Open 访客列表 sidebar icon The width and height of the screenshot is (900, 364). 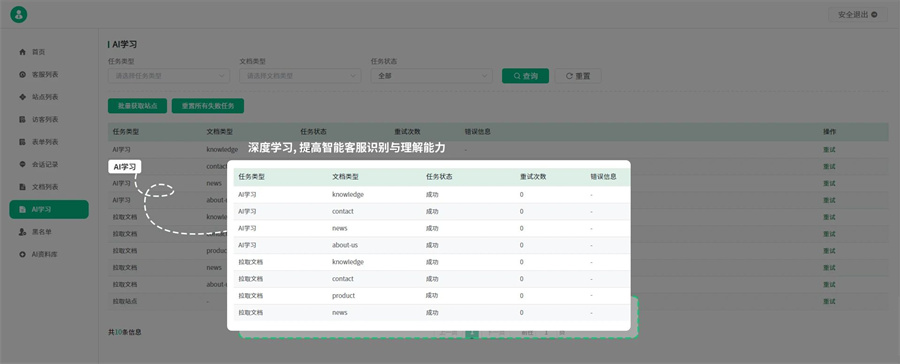(23, 119)
